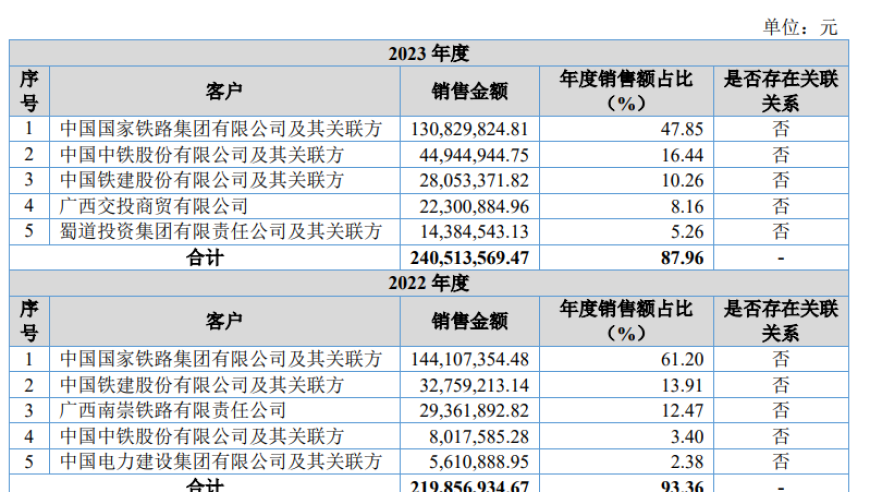This screenshot has width=870, height=492.
Task: Click percentage value 3.40
Action: [x=687, y=437]
